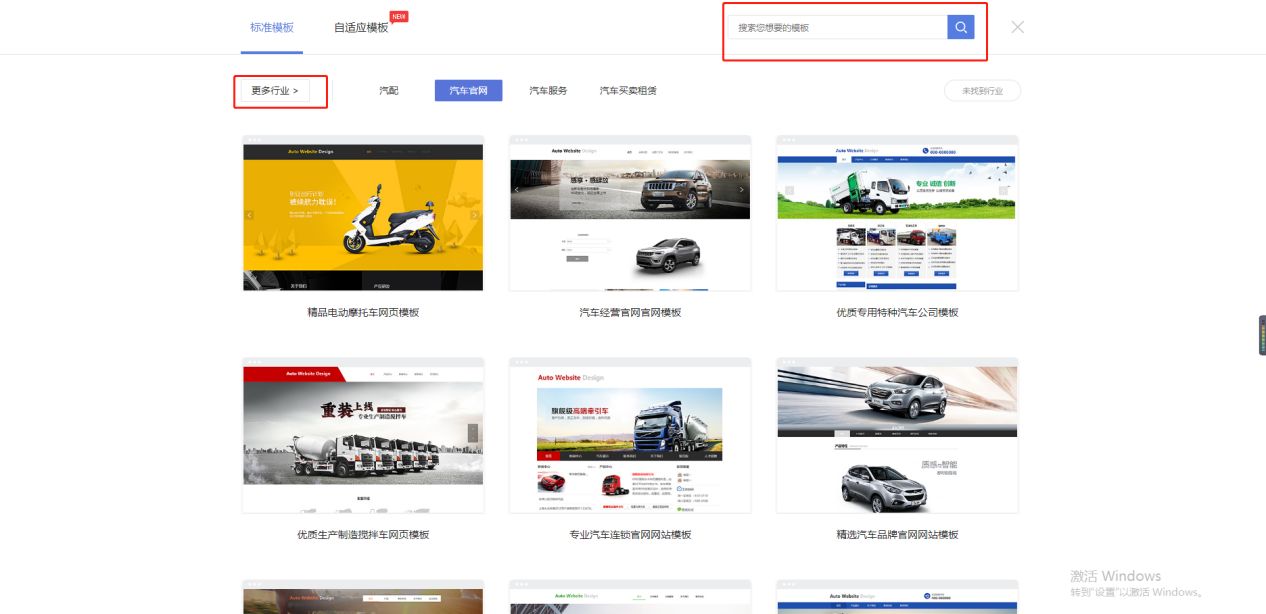Click the 未找到行业 button
1266x614 pixels.
[x=982, y=91]
